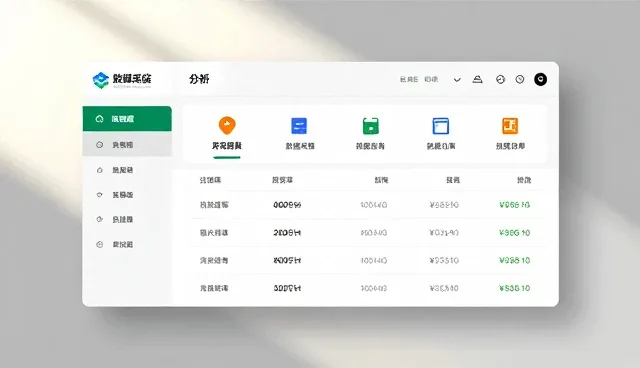Click the page heading "分析"

199,79
